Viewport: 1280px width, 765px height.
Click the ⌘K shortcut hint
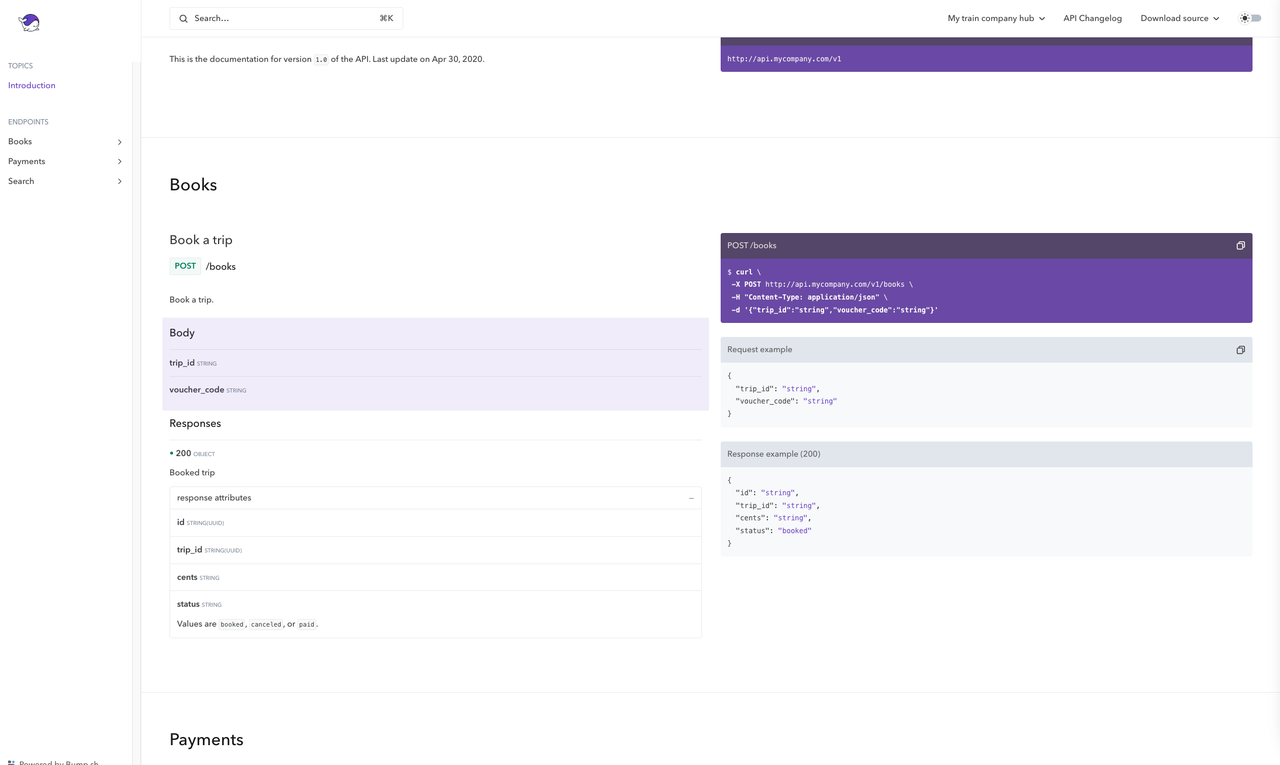pyautogui.click(x=386, y=19)
